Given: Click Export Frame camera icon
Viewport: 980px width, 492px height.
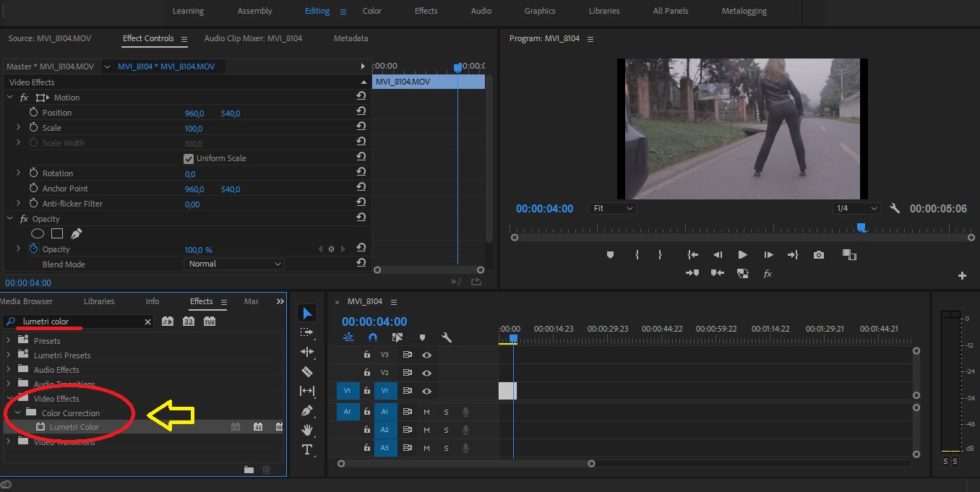Looking at the screenshot, I should (x=819, y=255).
